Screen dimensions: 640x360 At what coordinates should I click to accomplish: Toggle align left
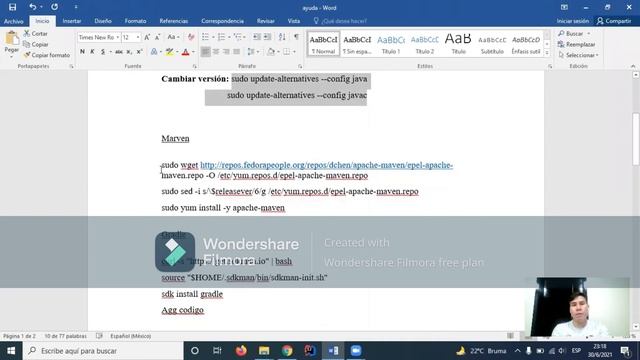(206, 52)
